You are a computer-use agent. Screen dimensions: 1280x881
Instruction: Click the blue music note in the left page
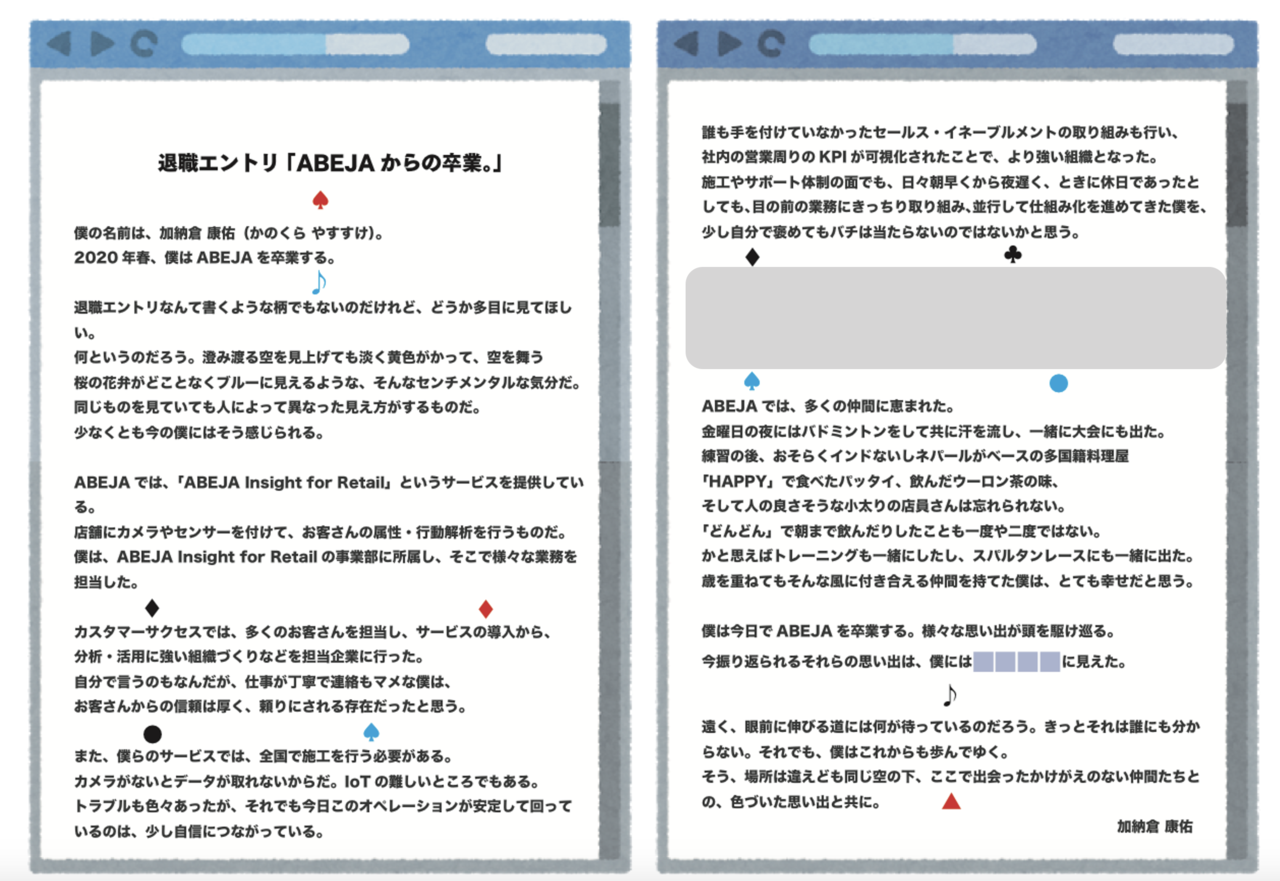[319, 281]
